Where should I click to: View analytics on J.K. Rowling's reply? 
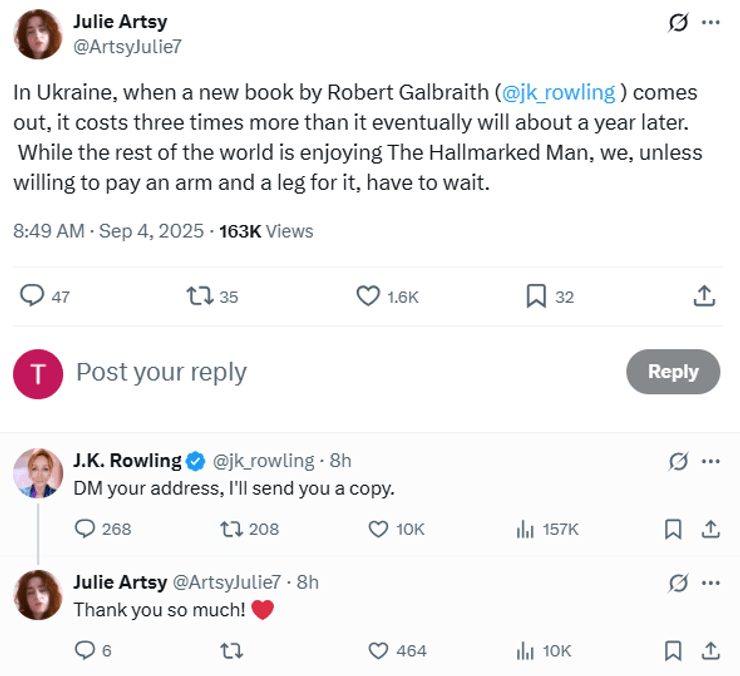[525, 529]
